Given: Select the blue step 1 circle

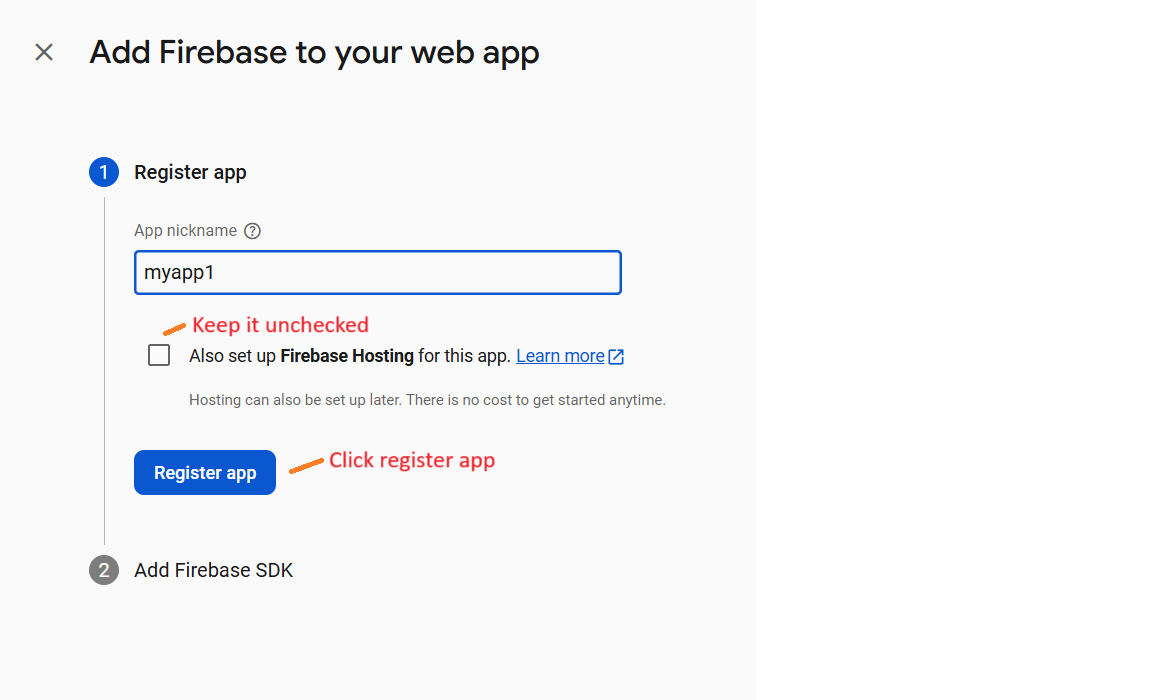Looking at the screenshot, I should click(x=104, y=172).
